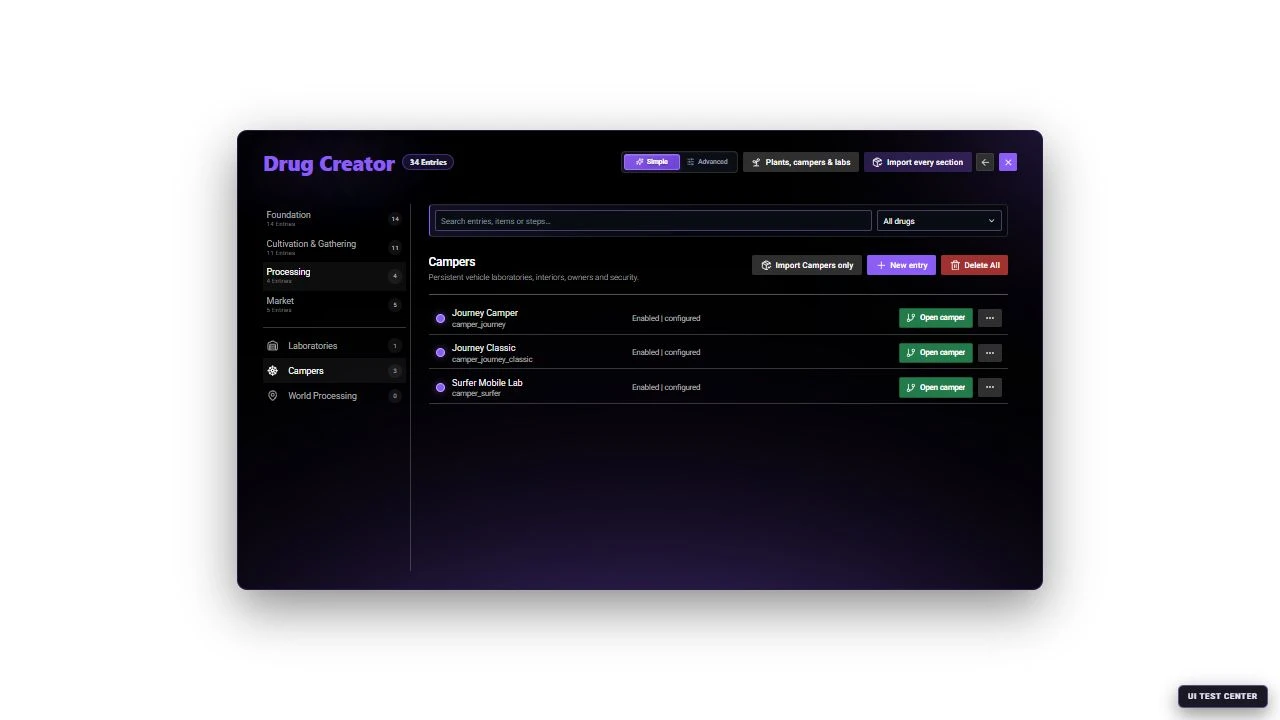Click the UI TEST CENTER button
Screen dimensions: 1280x720
1223,696
